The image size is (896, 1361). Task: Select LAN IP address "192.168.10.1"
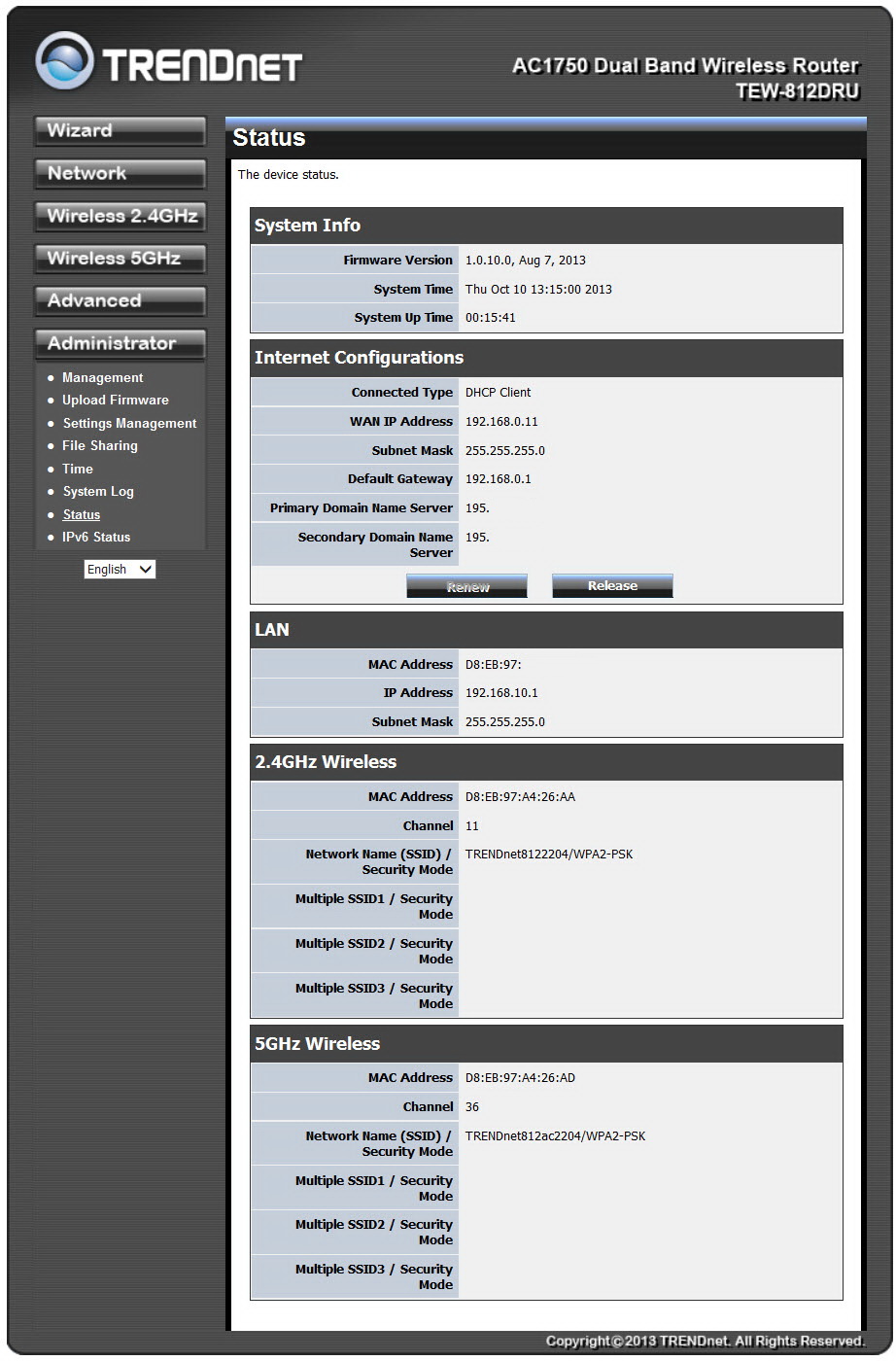[501, 693]
